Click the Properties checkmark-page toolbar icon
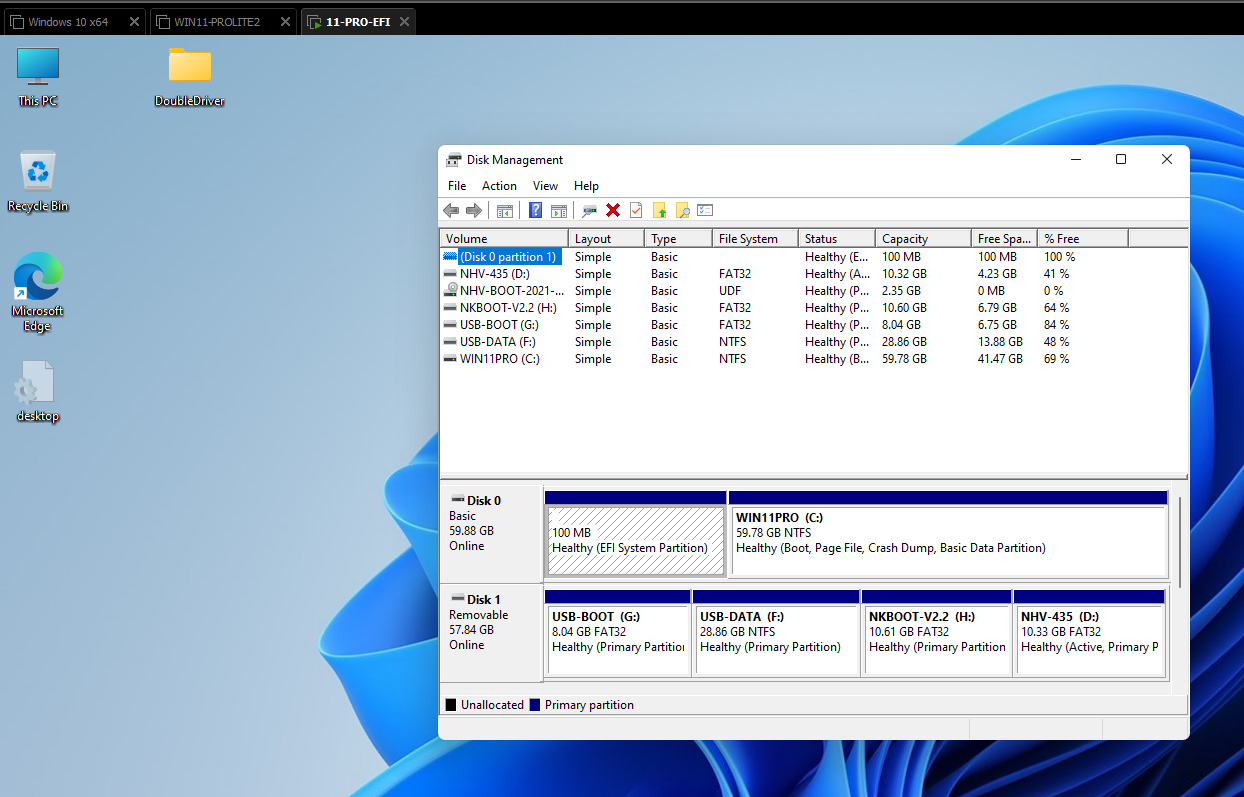Image resolution: width=1244 pixels, height=797 pixels. coord(636,210)
